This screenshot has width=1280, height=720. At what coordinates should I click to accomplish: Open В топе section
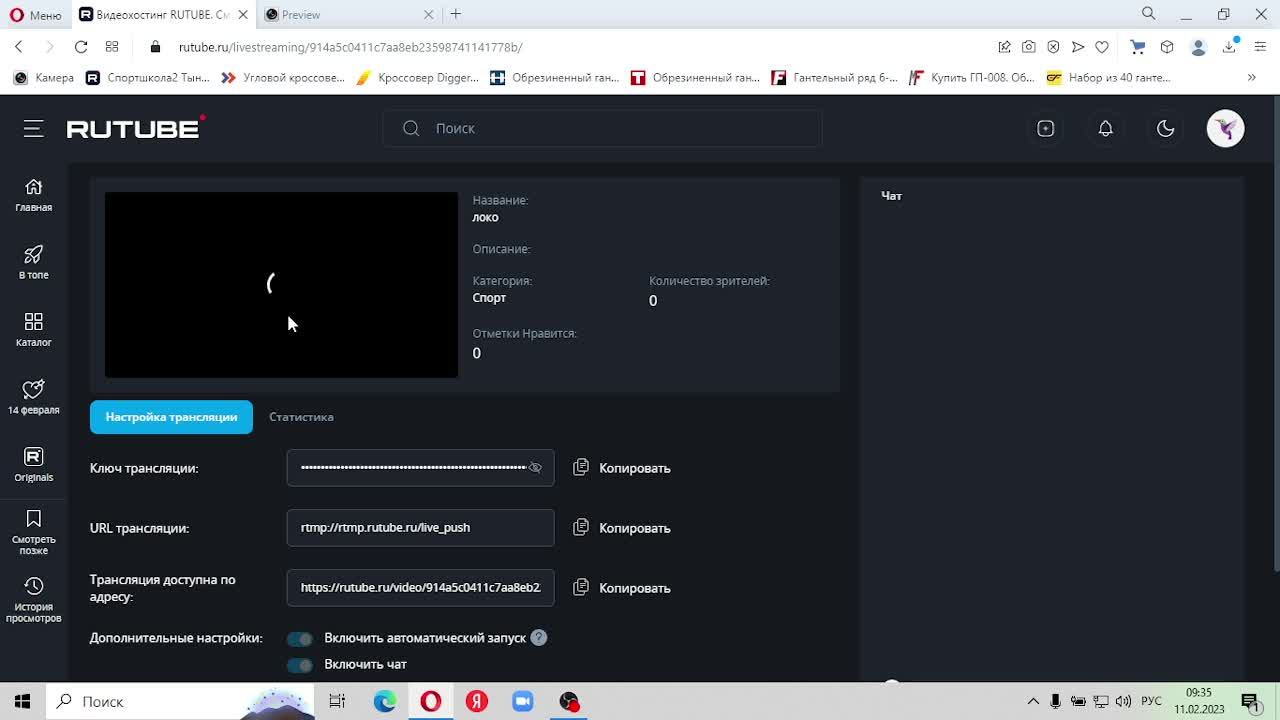(x=33, y=262)
